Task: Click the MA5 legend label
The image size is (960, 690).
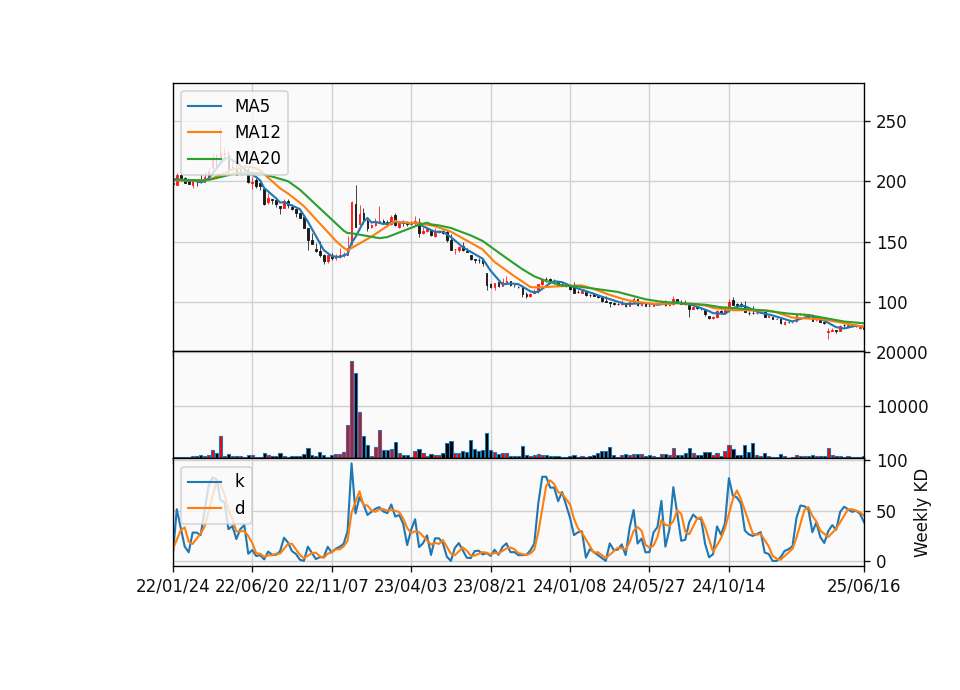Action: [252, 106]
